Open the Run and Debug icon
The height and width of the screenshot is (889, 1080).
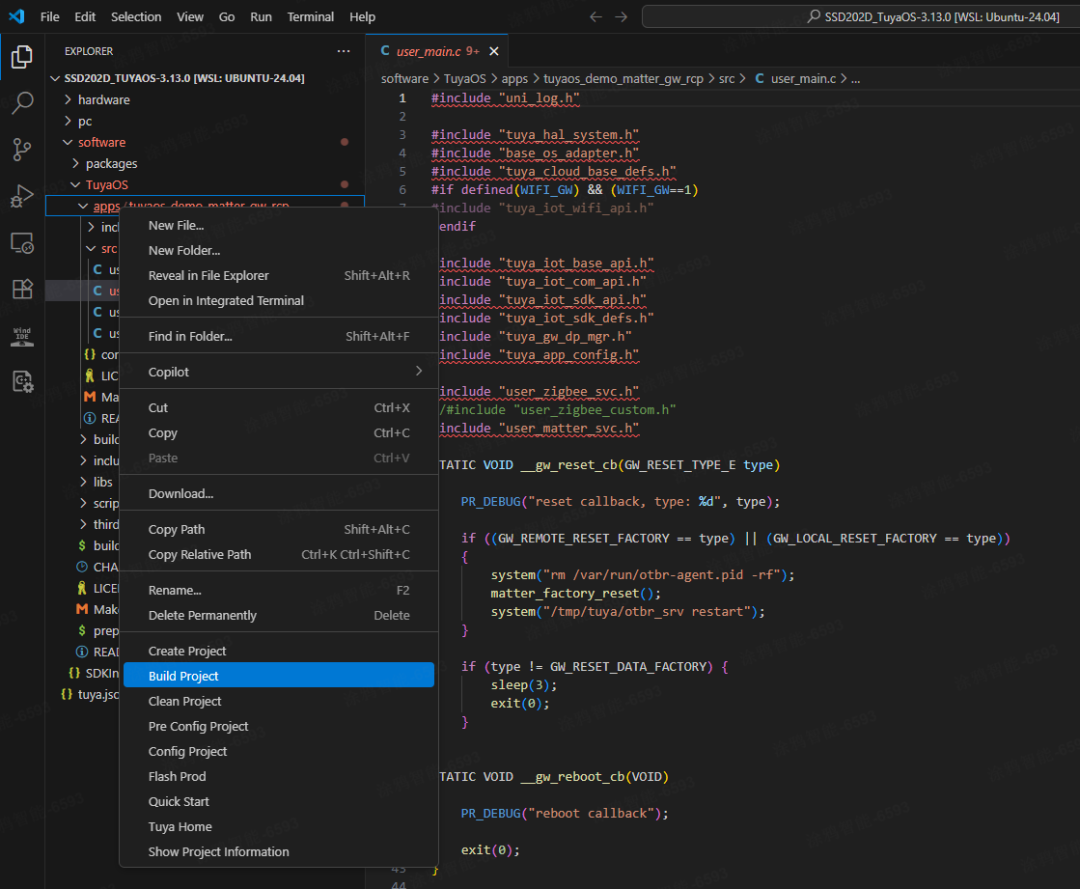22,196
